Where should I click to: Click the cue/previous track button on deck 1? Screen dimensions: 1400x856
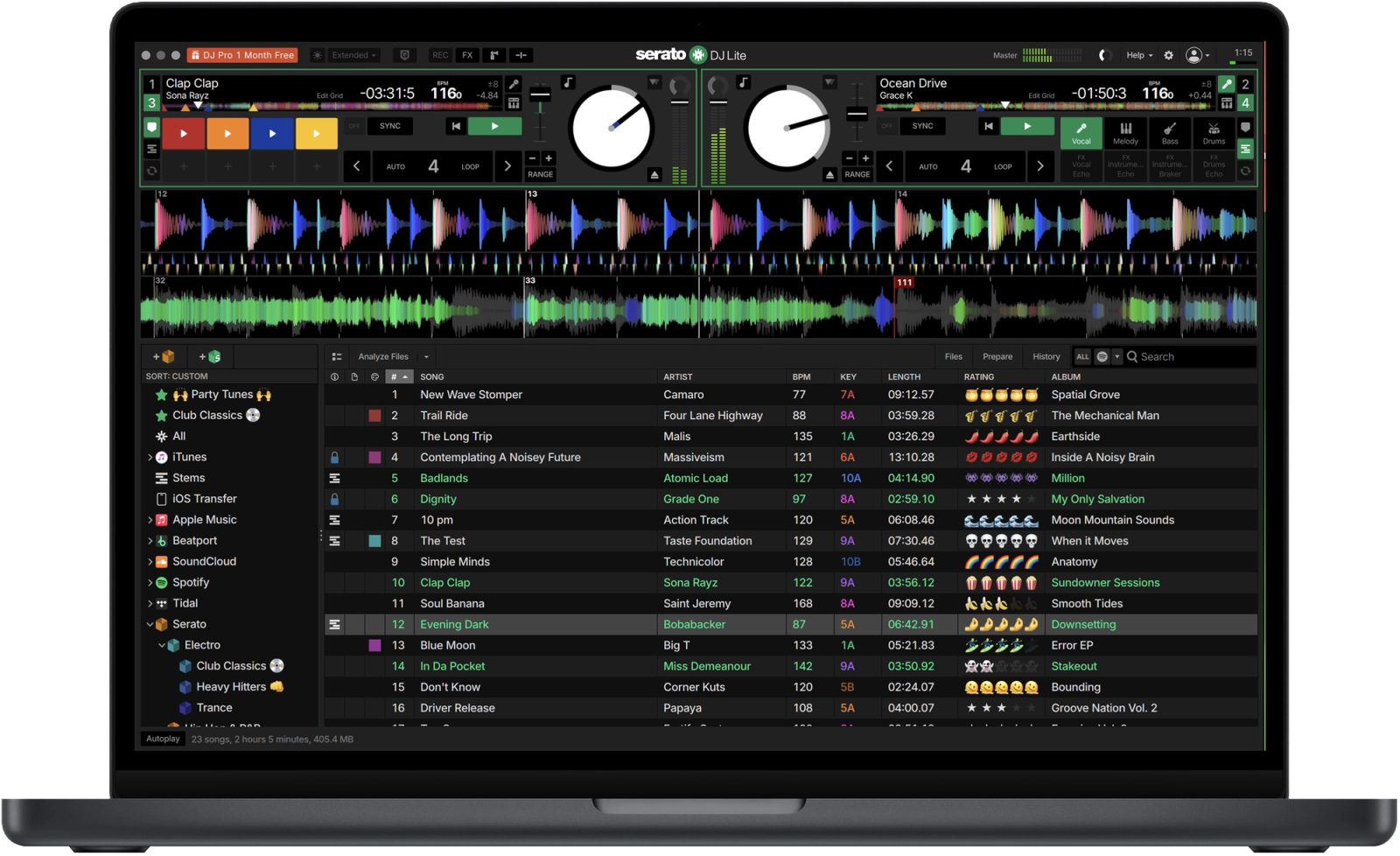point(456,126)
